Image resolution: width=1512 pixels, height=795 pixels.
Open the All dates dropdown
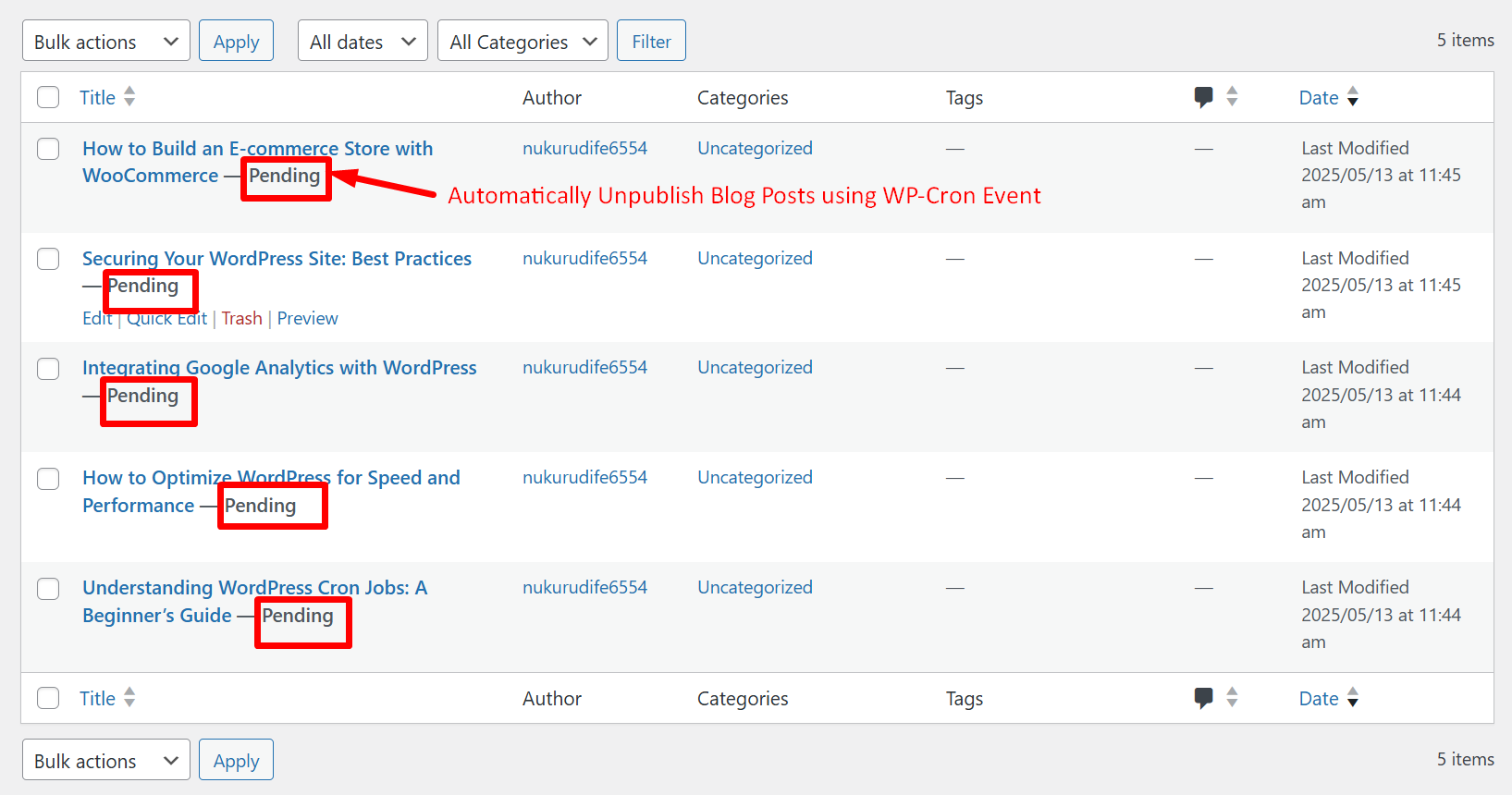coord(363,42)
